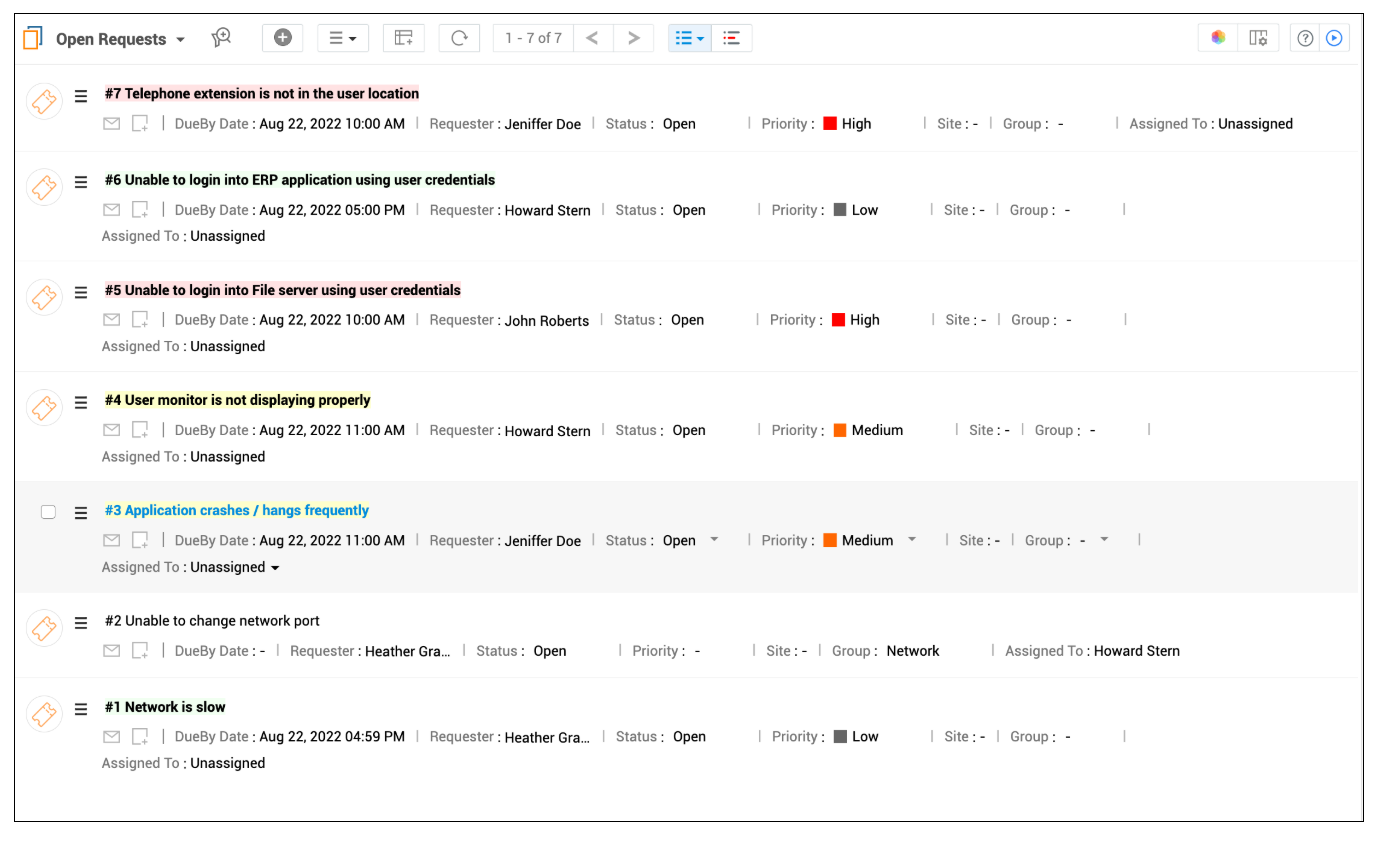This screenshot has width=1373, height=841.
Task: Click the play tour icon
Action: tap(1334, 38)
